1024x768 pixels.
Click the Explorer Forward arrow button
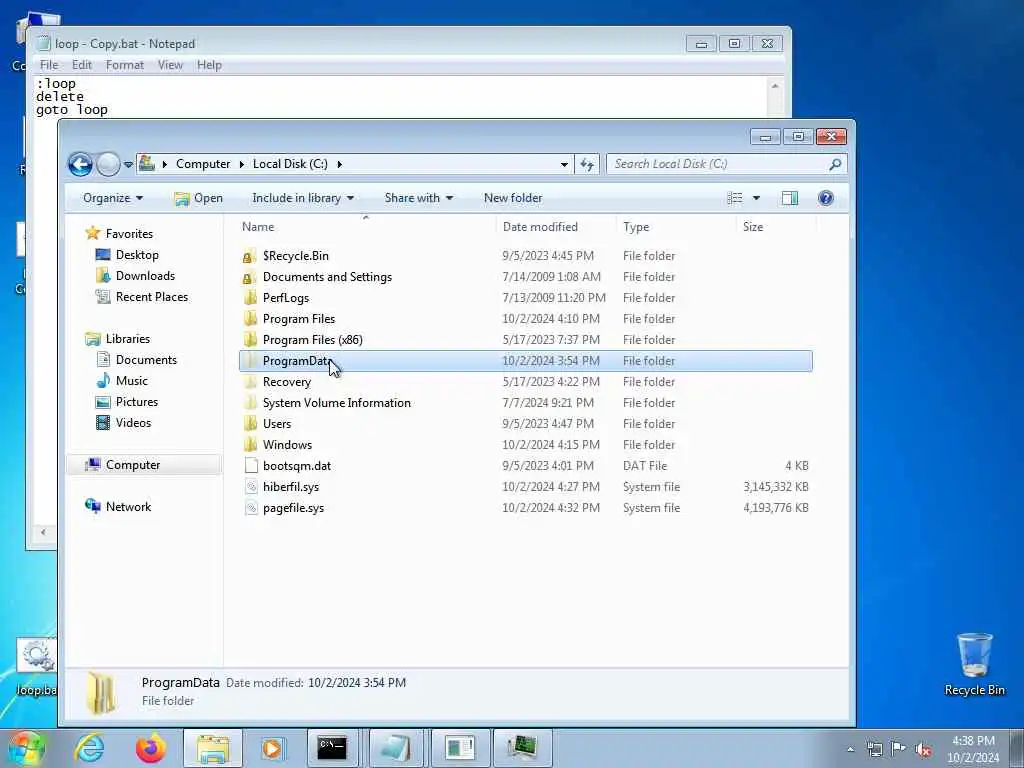(x=108, y=164)
